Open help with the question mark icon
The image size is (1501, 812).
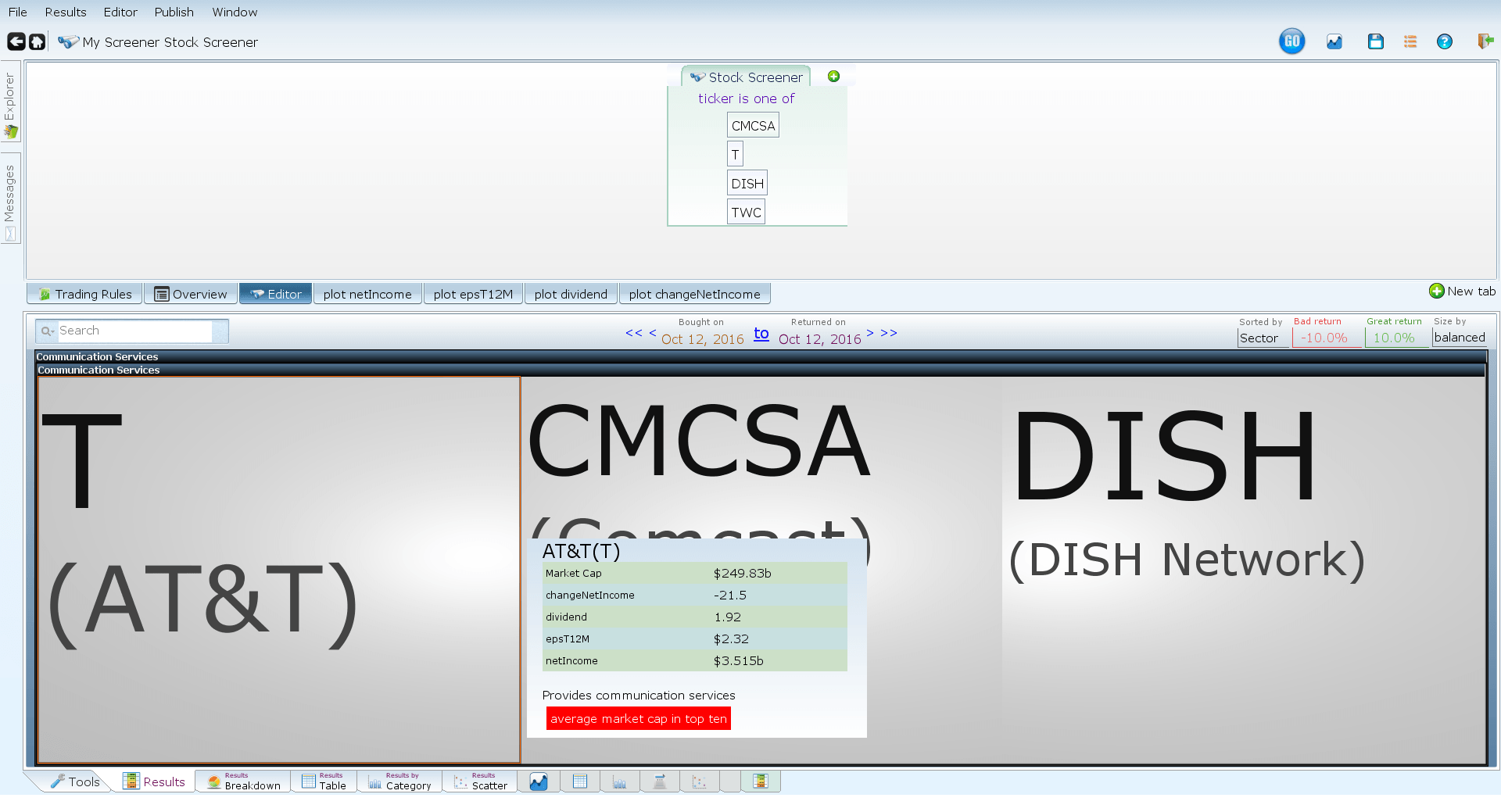pos(1445,41)
